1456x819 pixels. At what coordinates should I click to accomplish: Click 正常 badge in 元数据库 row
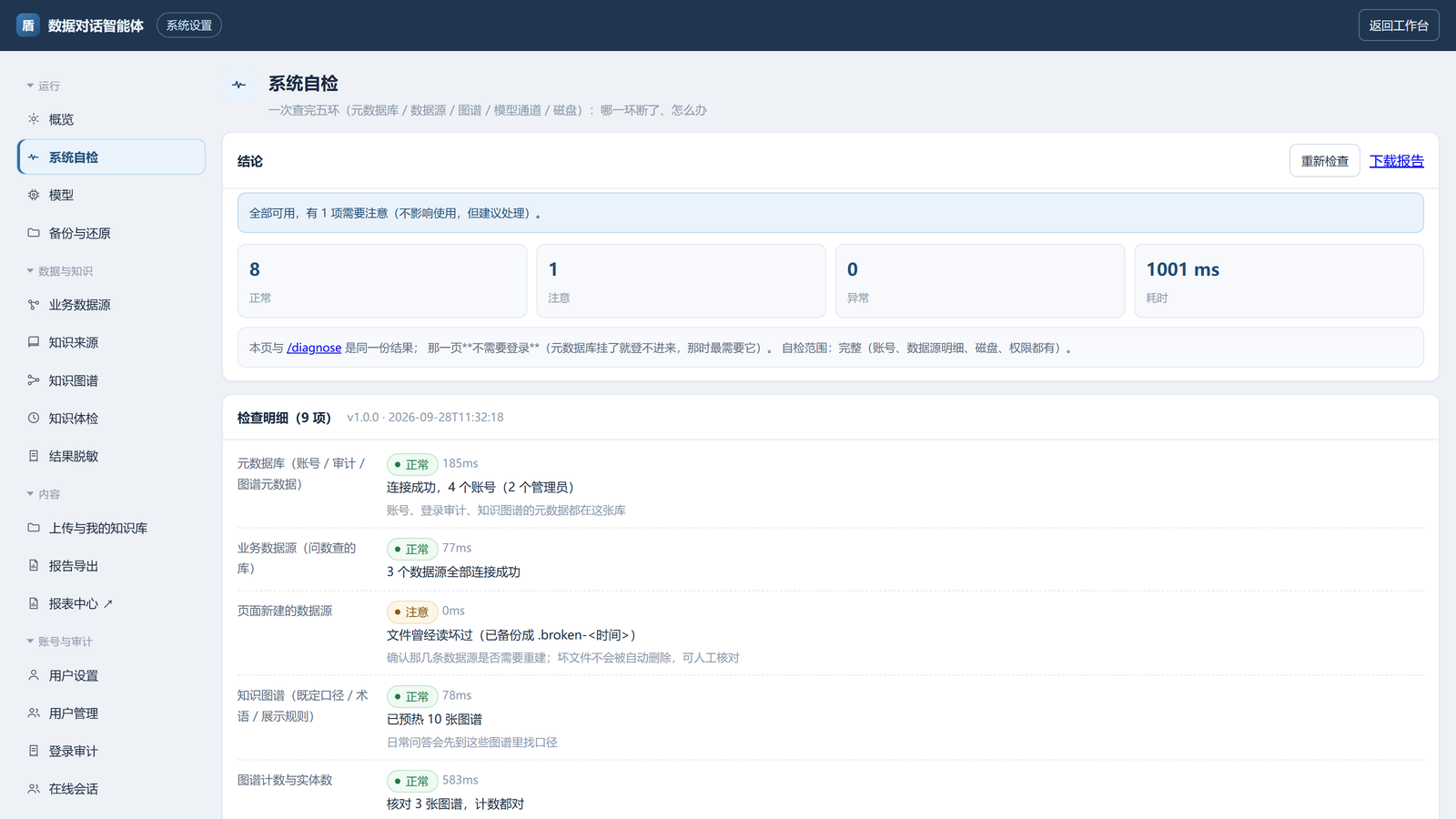coord(412,464)
